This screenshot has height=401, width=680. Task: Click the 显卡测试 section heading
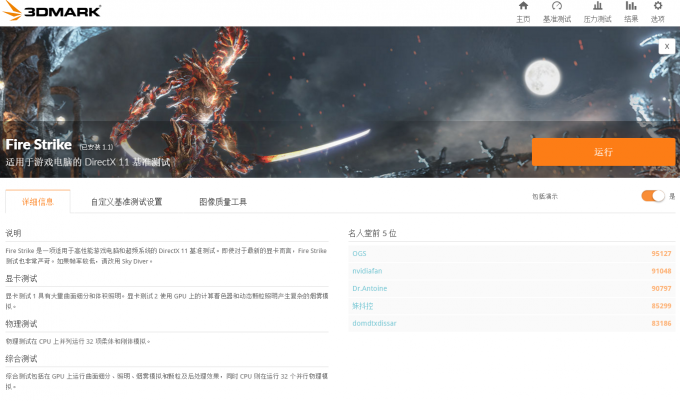tap(21, 278)
